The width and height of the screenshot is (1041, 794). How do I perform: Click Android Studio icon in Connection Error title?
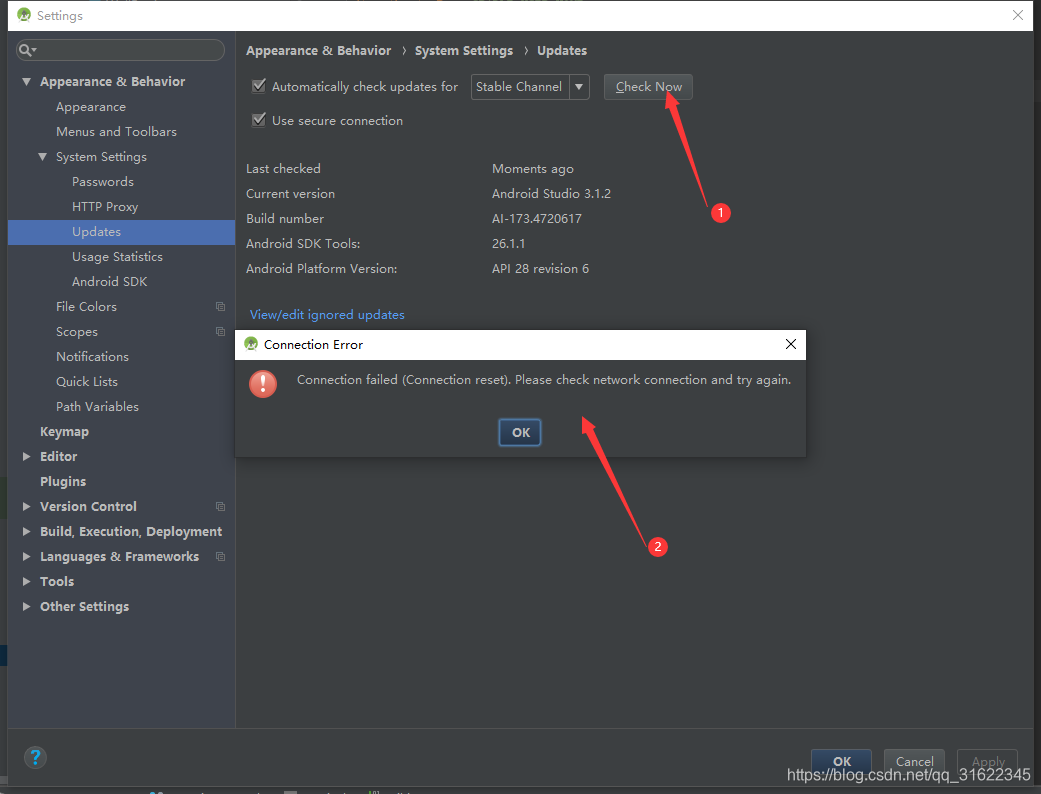click(x=251, y=344)
